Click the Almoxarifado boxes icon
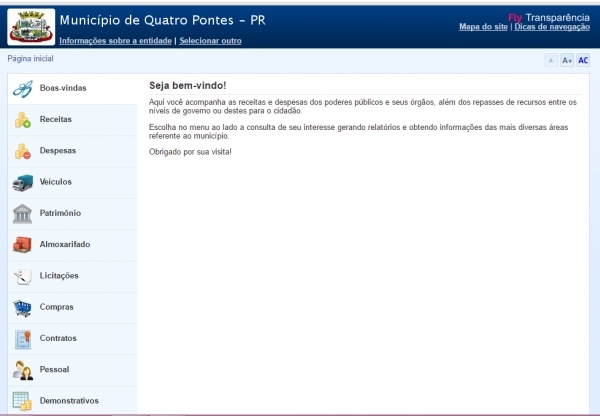Image resolution: width=600 pixels, height=416 pixels. (x=22, y=245)
